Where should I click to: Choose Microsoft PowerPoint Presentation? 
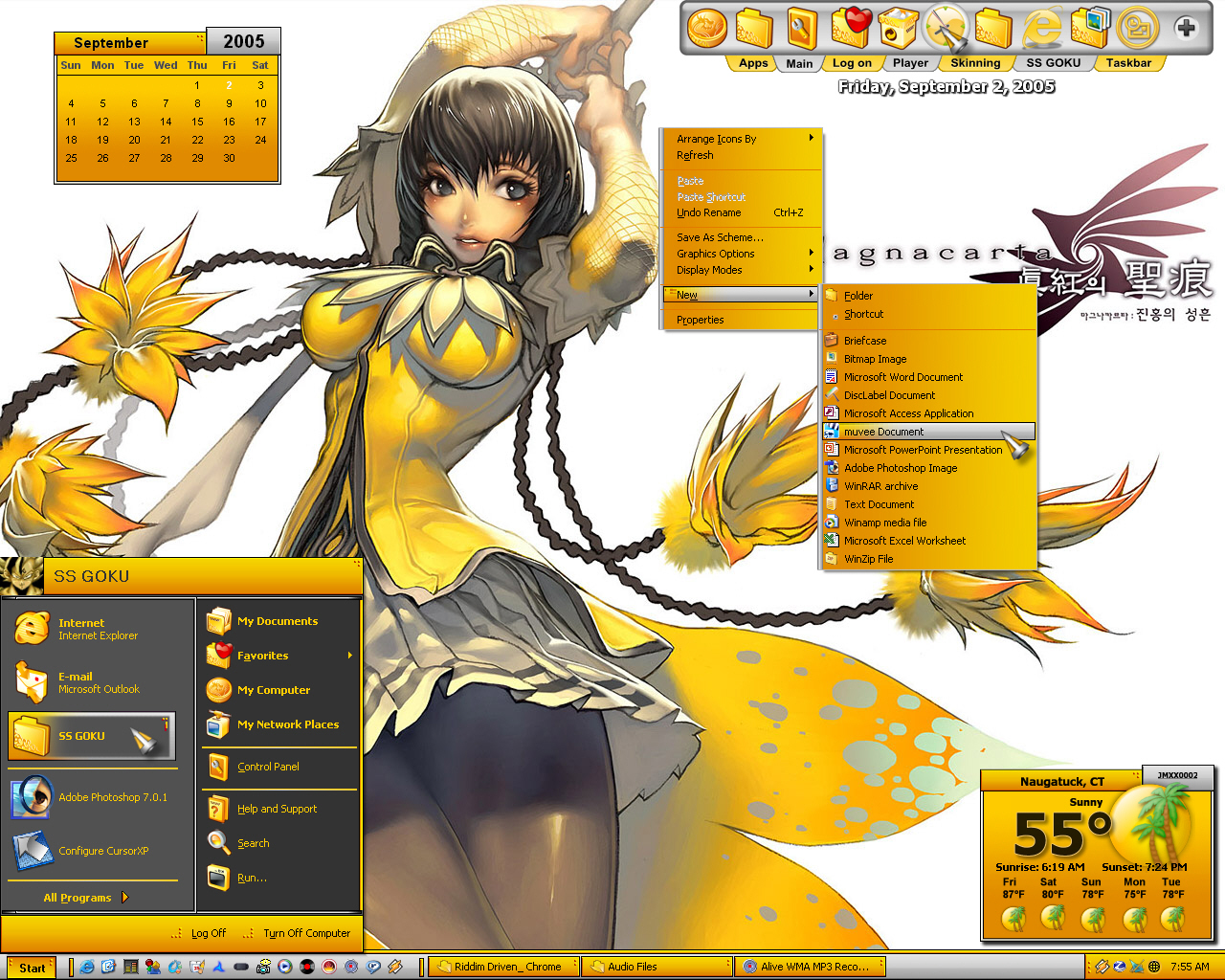point(928,450)
